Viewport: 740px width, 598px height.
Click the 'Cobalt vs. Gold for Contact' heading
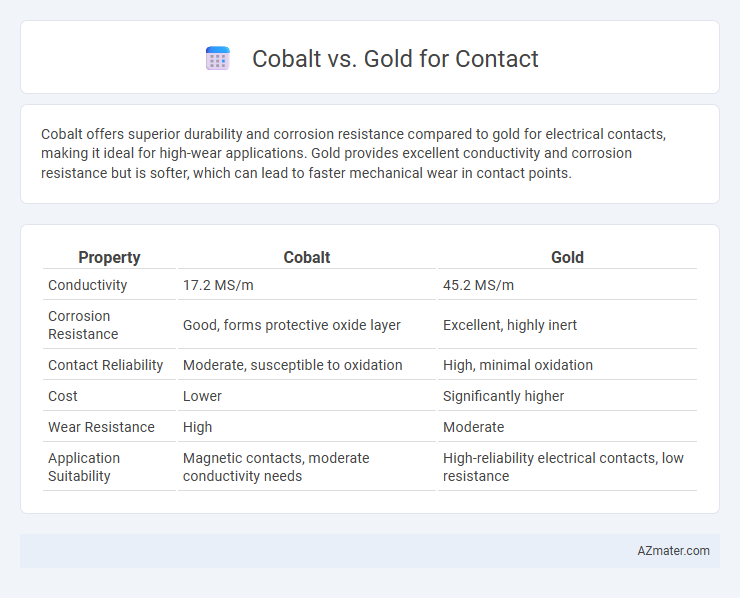(x=395, y=59)
